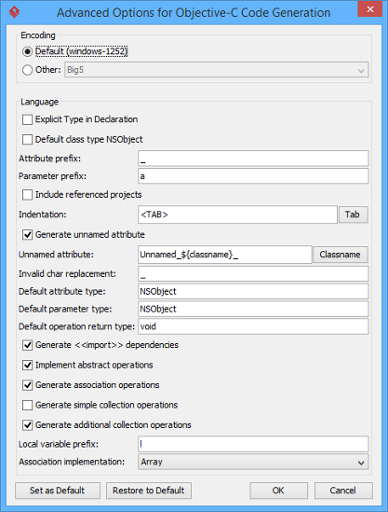Toggle Generate association operations checkbox
Image resolution: width=388 pixels, height=512 pixels.
click(x=27, y=385)
